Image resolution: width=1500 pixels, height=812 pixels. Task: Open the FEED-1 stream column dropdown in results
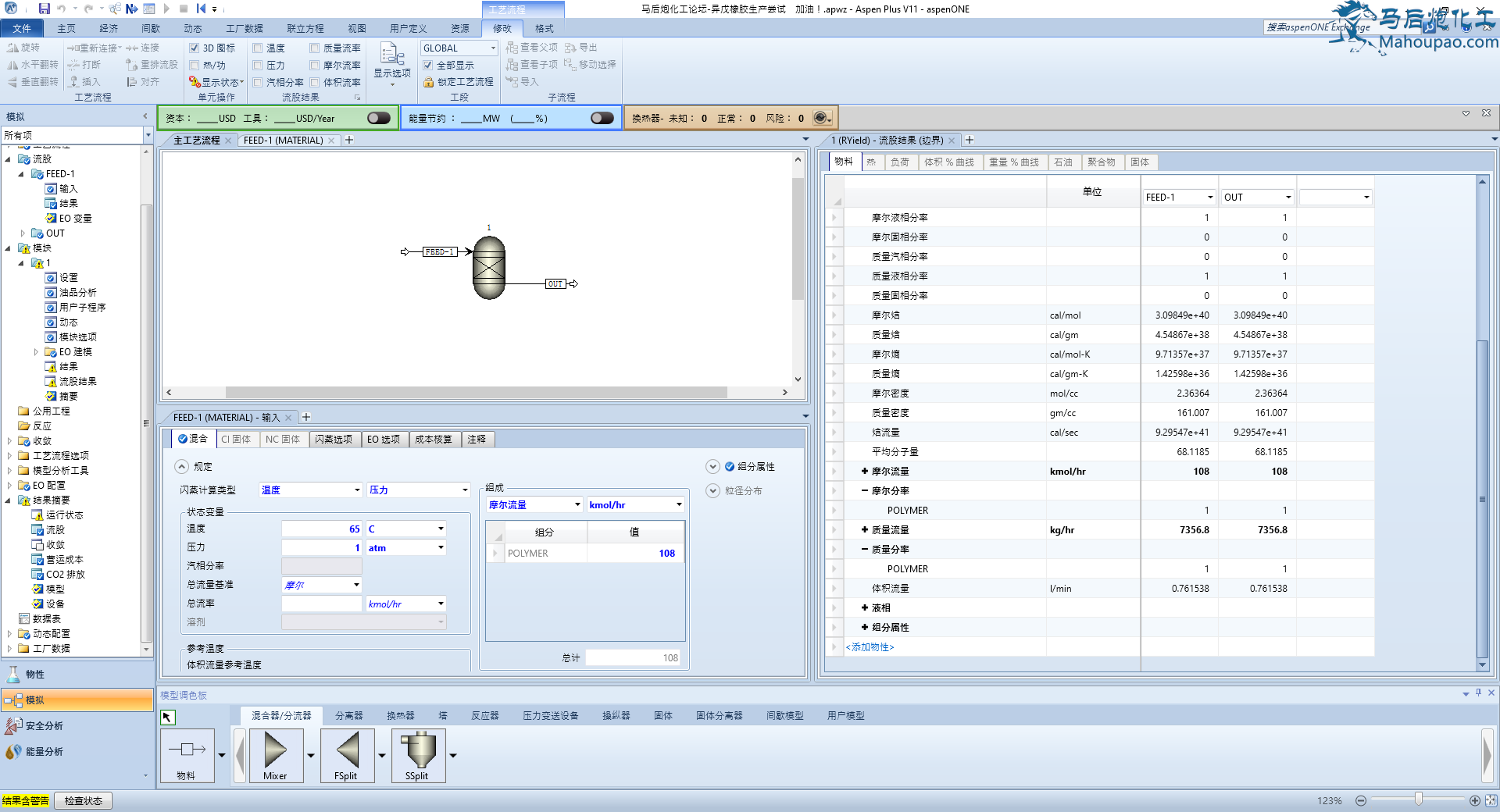point(1210,198)
